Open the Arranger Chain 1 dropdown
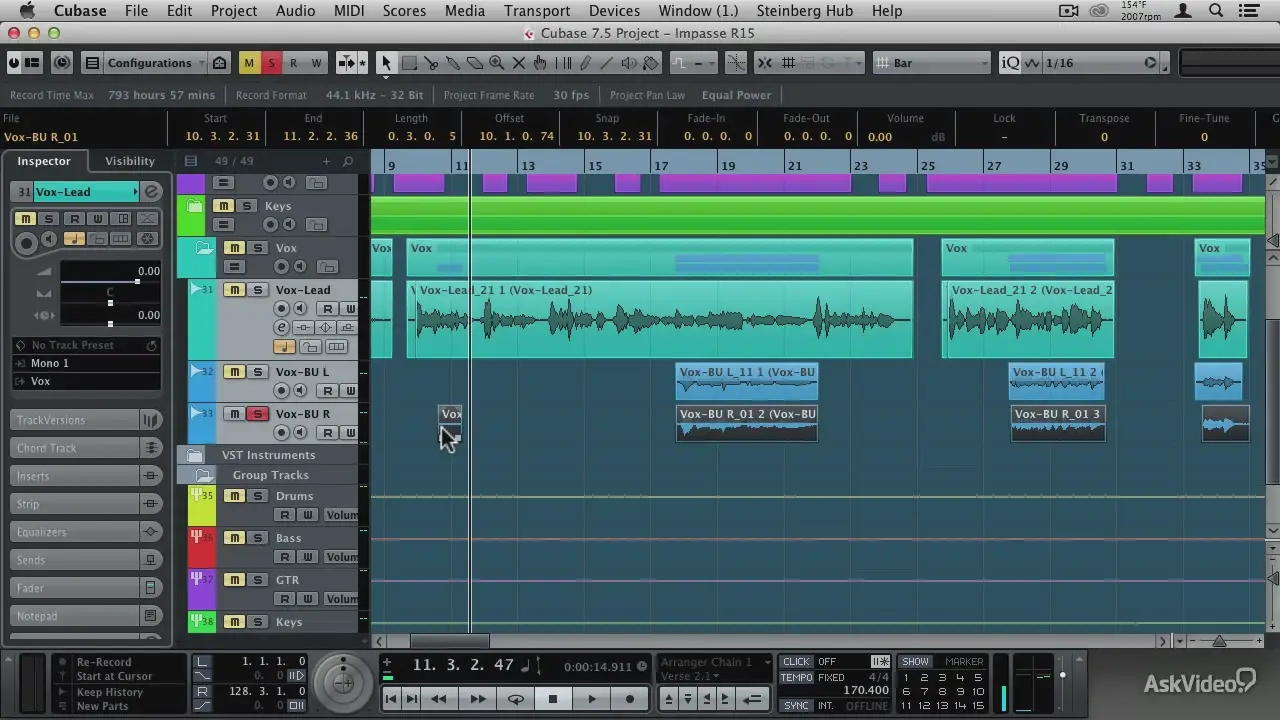 coord(715,662)
